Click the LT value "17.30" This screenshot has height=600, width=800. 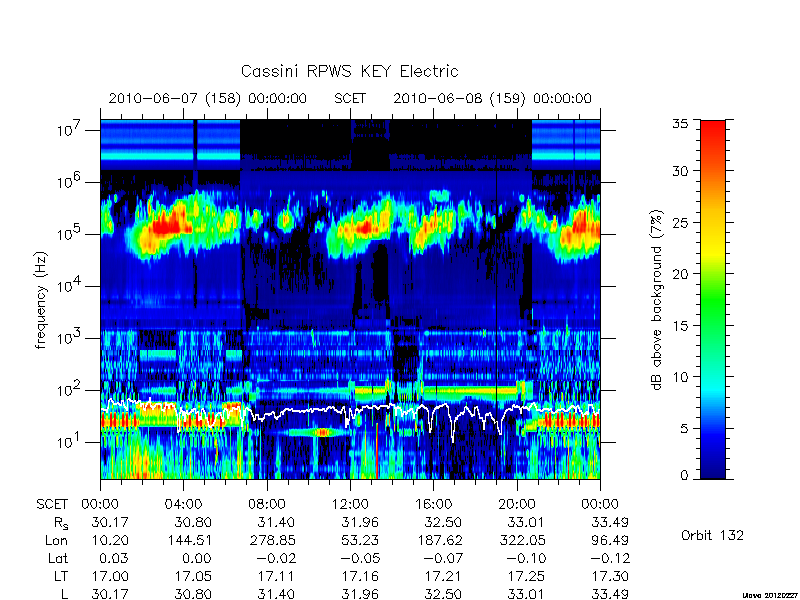(x=610, y=577)
